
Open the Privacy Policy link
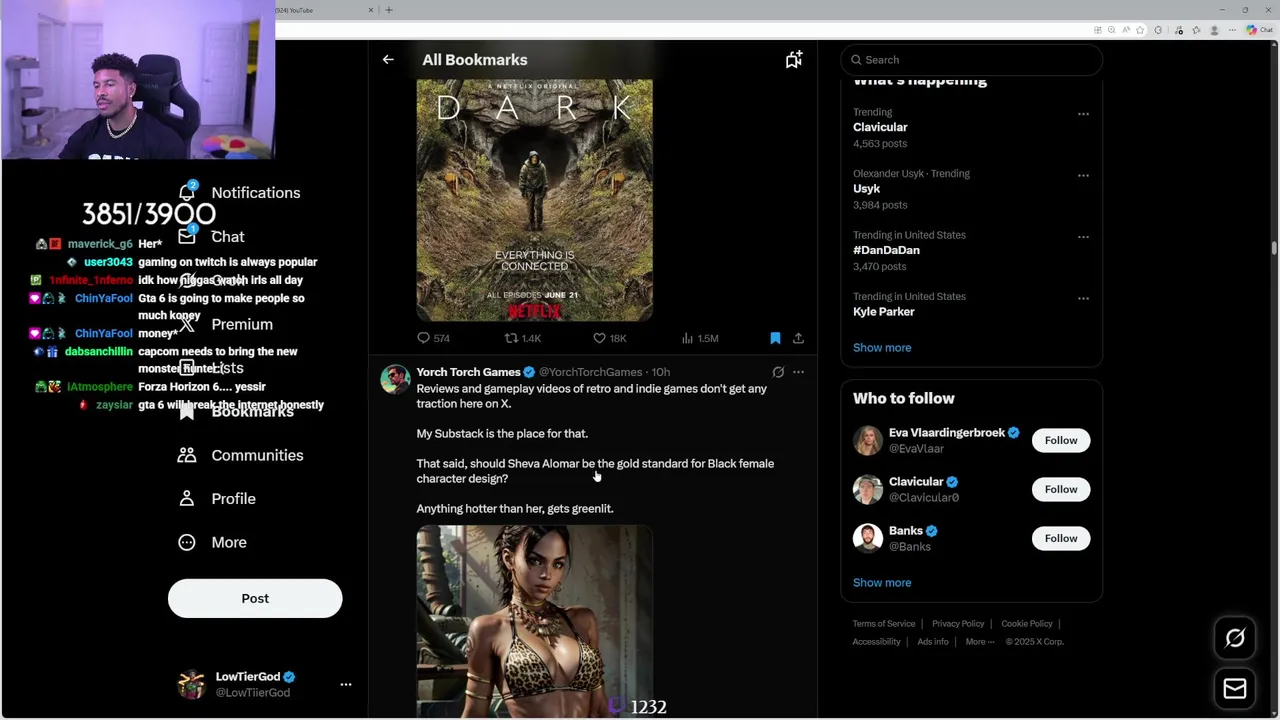pos(958,624)
